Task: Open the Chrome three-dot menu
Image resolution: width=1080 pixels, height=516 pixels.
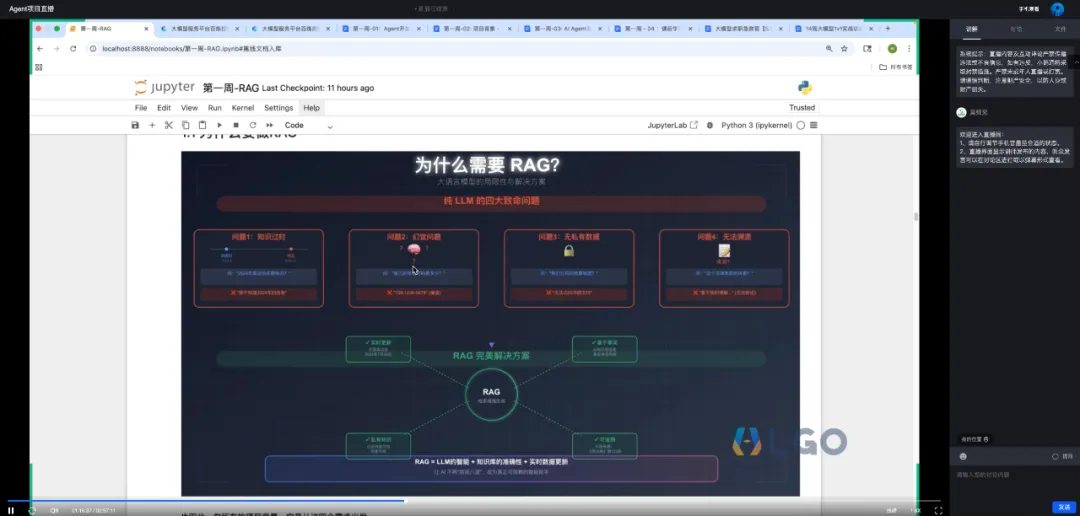Action: [909, 49]
